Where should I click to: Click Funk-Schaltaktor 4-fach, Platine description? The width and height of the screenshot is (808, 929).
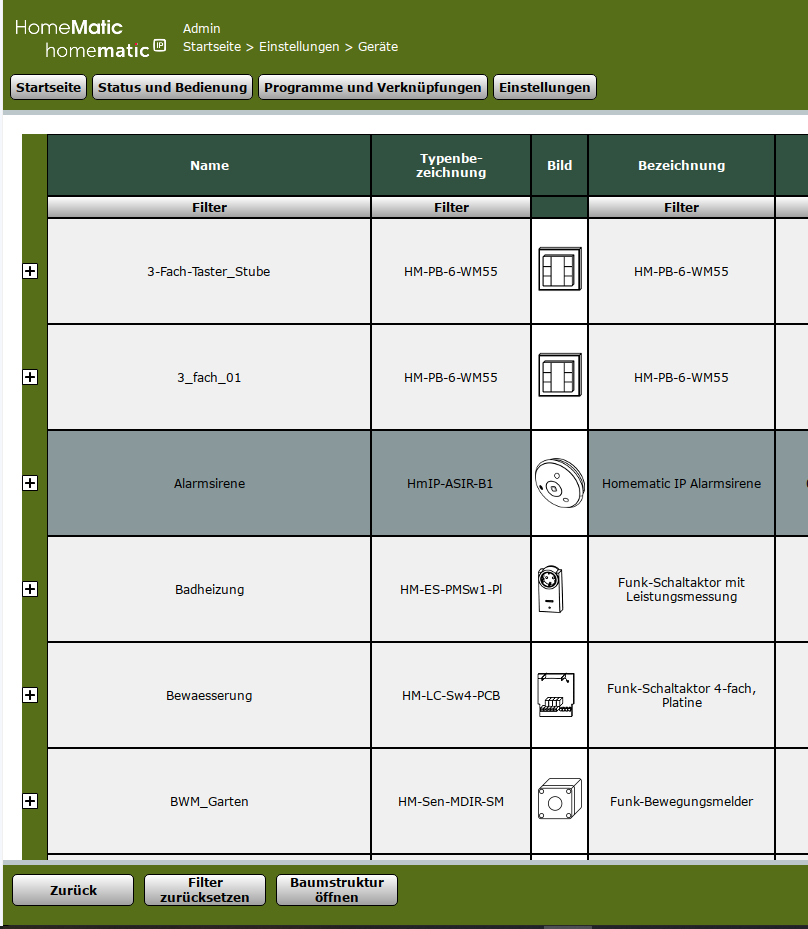click(681, 696)
